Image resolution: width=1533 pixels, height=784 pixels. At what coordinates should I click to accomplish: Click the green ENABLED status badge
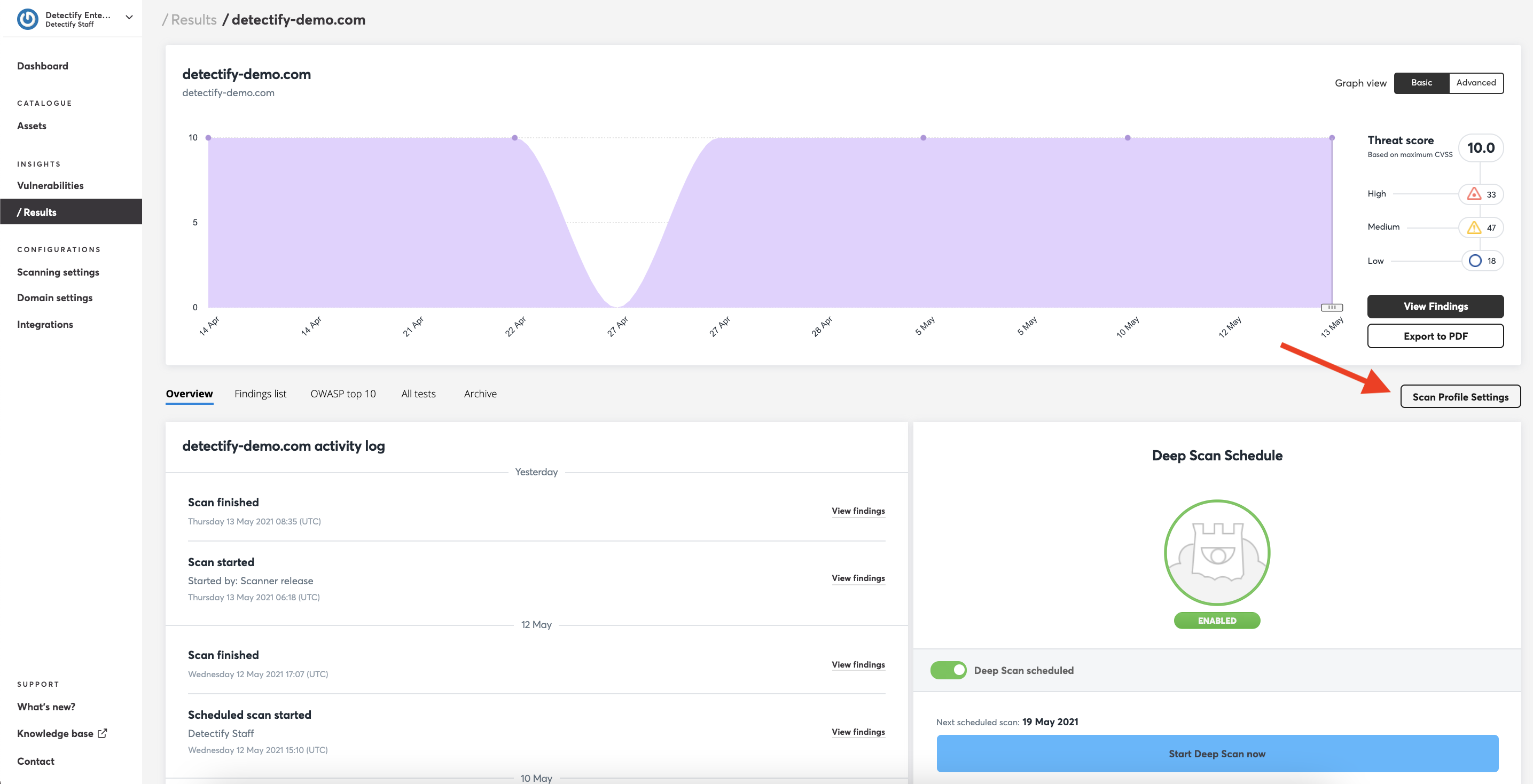click(x=1216, y=621)
